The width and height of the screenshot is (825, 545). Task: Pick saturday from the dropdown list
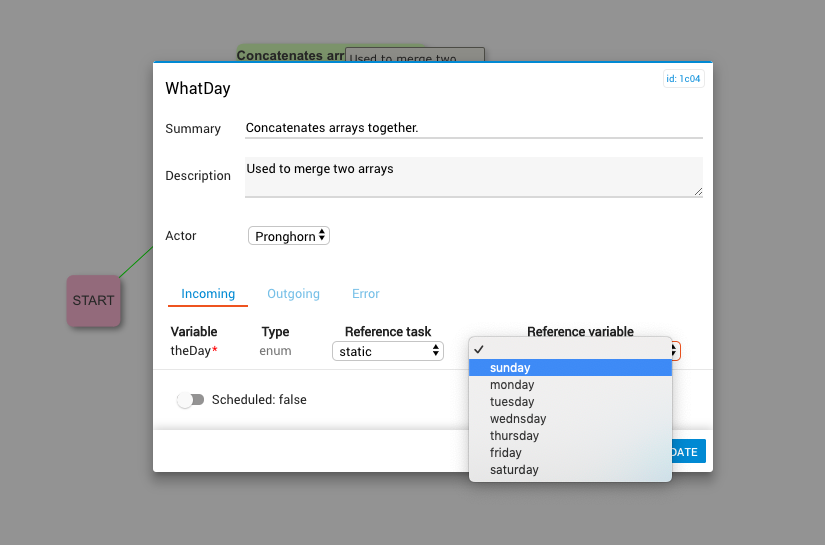tap(514, 470)
